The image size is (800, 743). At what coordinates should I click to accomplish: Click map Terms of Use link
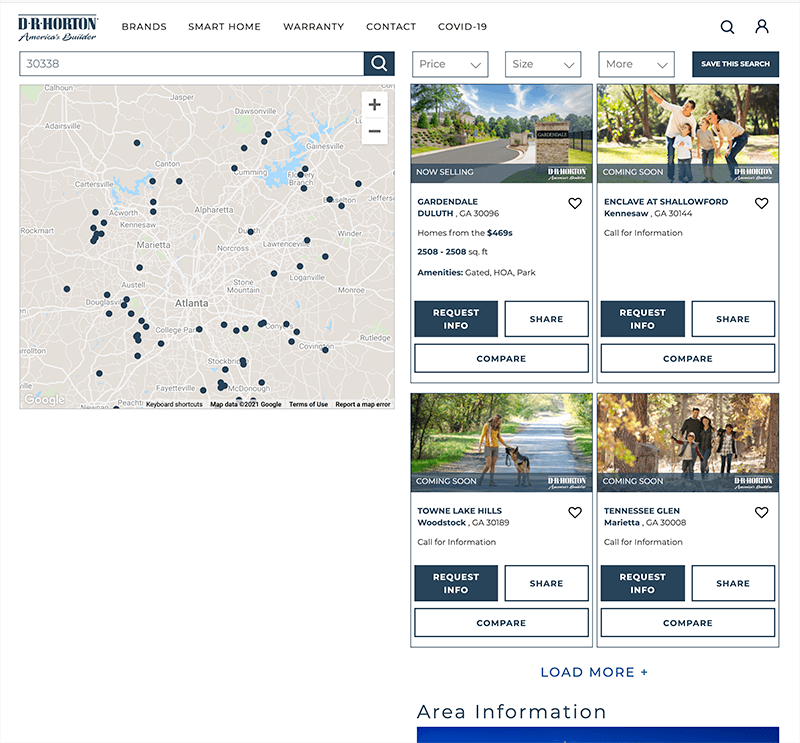coord(308,404)
